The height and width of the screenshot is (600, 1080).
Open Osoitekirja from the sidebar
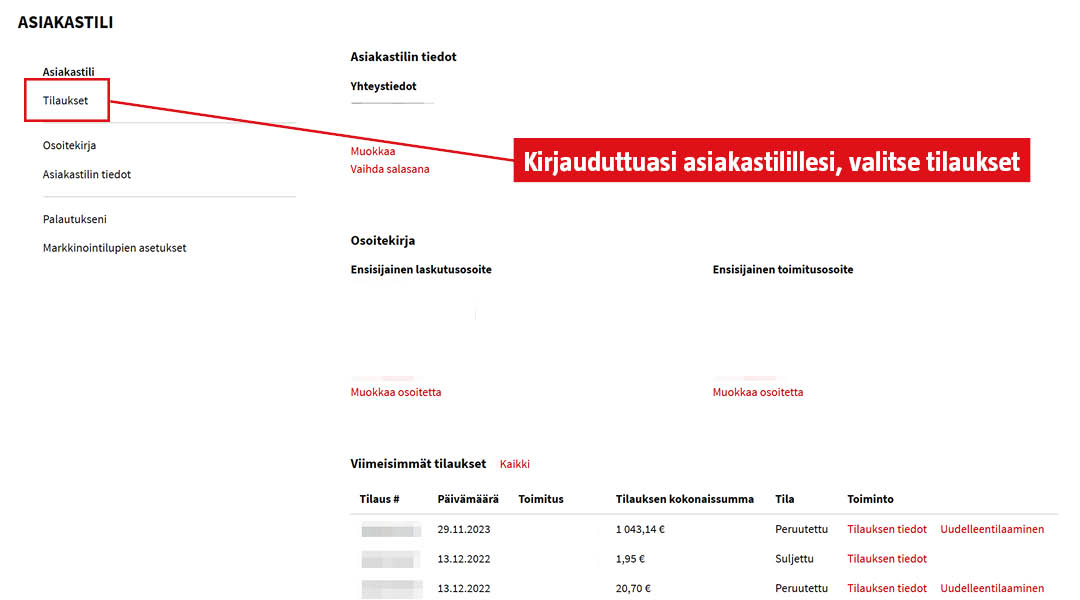[x=69, y=146]
